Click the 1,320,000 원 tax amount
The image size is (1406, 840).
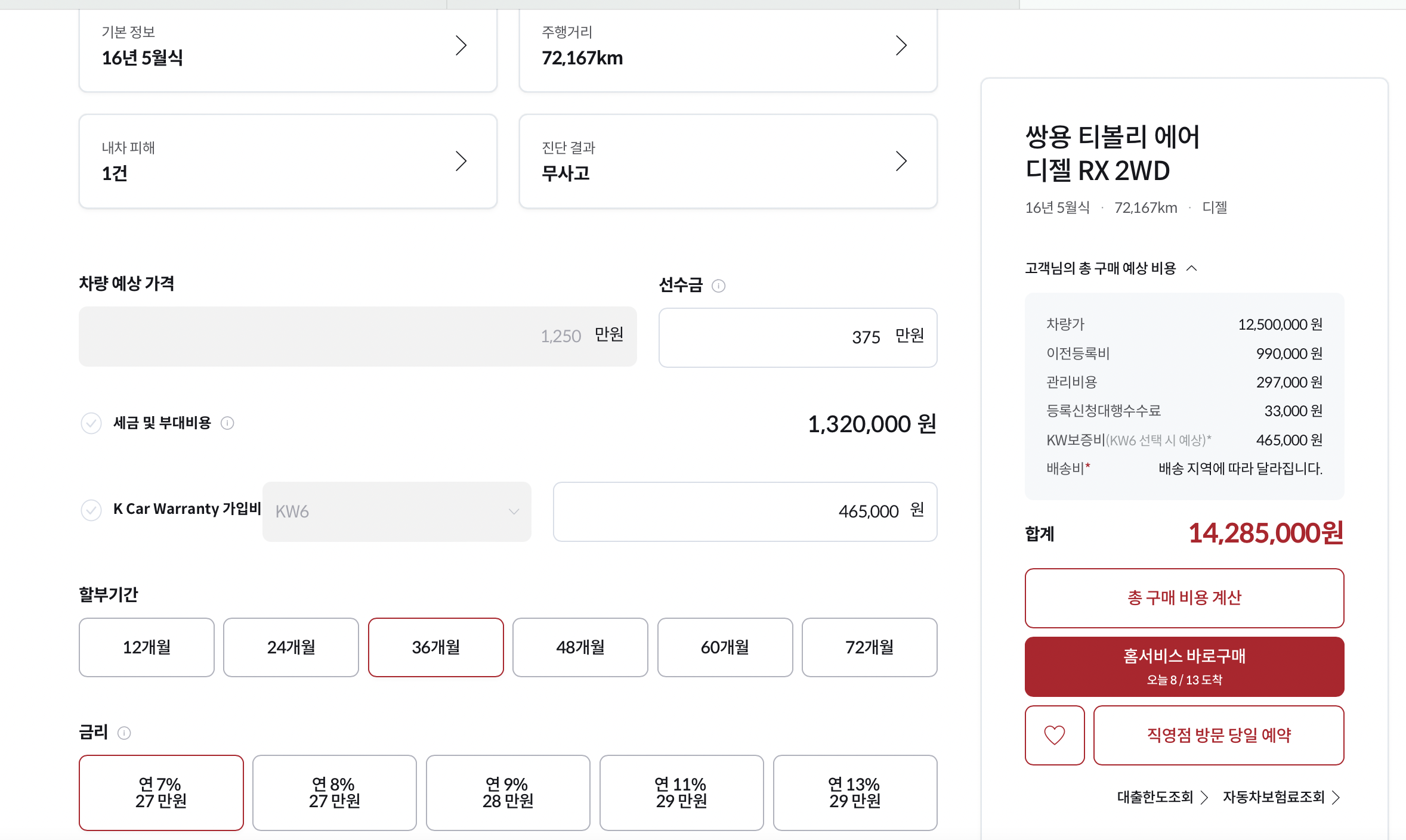872,424
